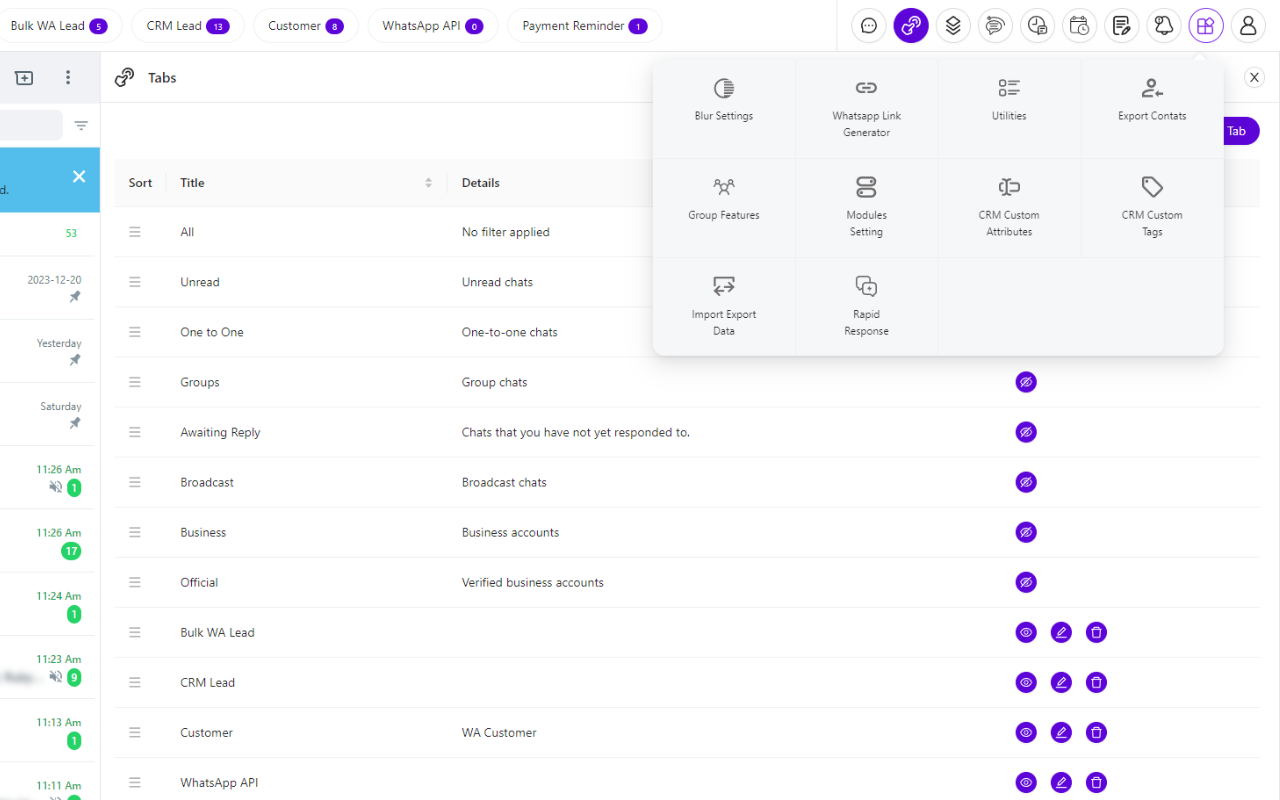1280x800 pixels.
Task: Choose Export Contats option
Action: pyautogui.click(x=1152, y=108)
